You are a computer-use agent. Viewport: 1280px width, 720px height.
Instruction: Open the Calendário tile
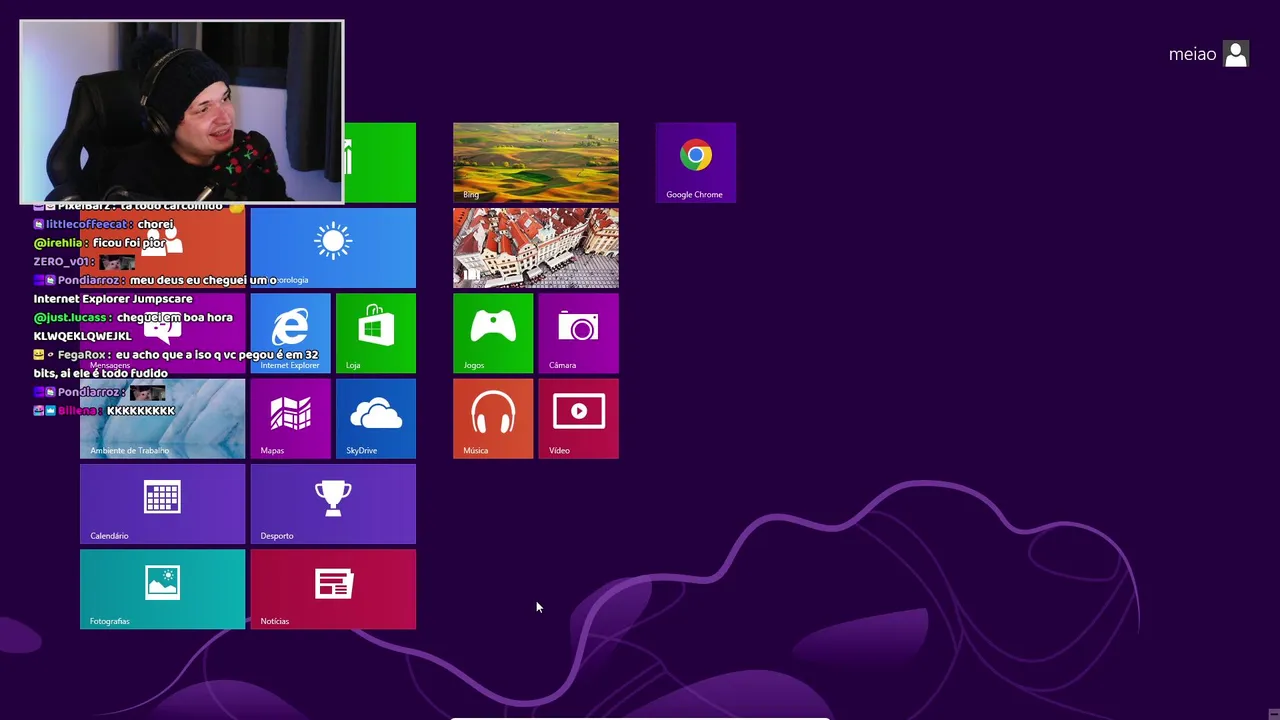click(x=162, y=504)
